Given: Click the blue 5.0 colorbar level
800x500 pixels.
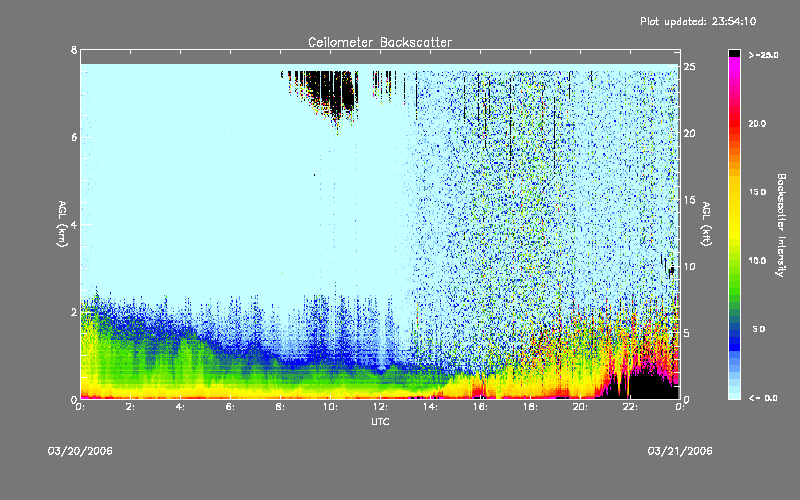Looking at the screenshot, I should click(734, 330).
